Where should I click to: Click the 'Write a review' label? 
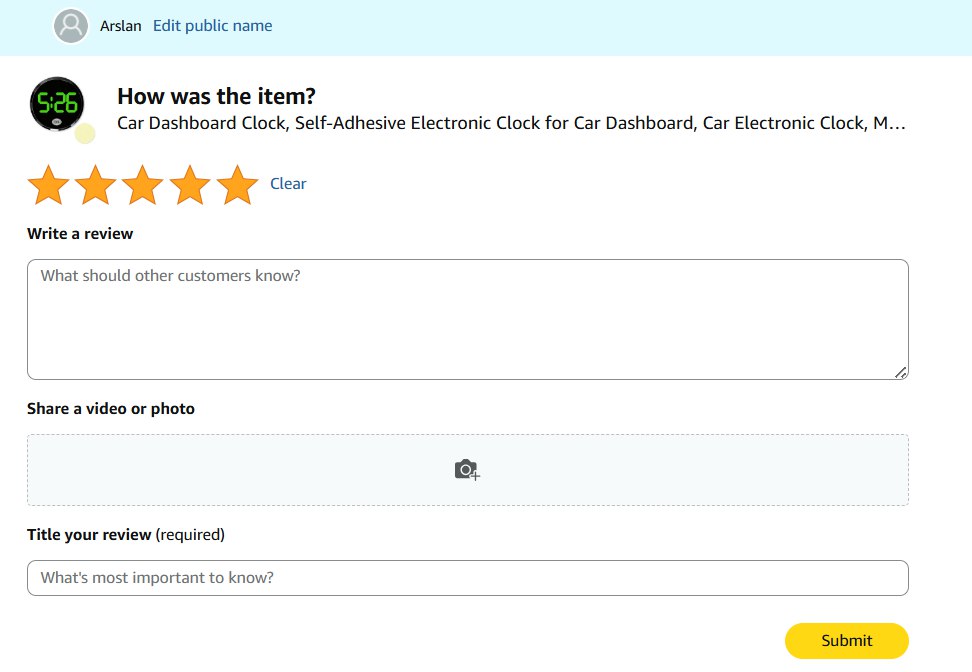pos(80,234)
